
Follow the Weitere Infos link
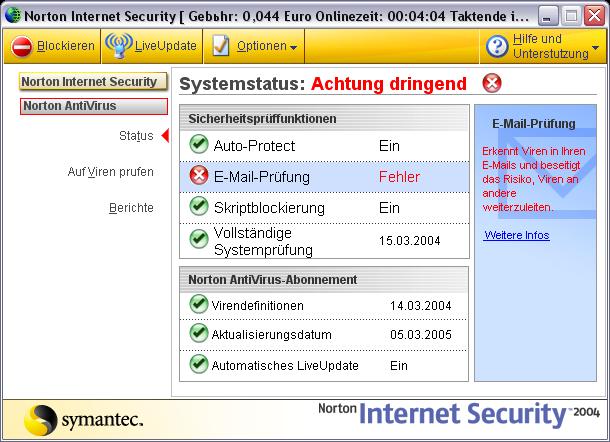(517, 235)
